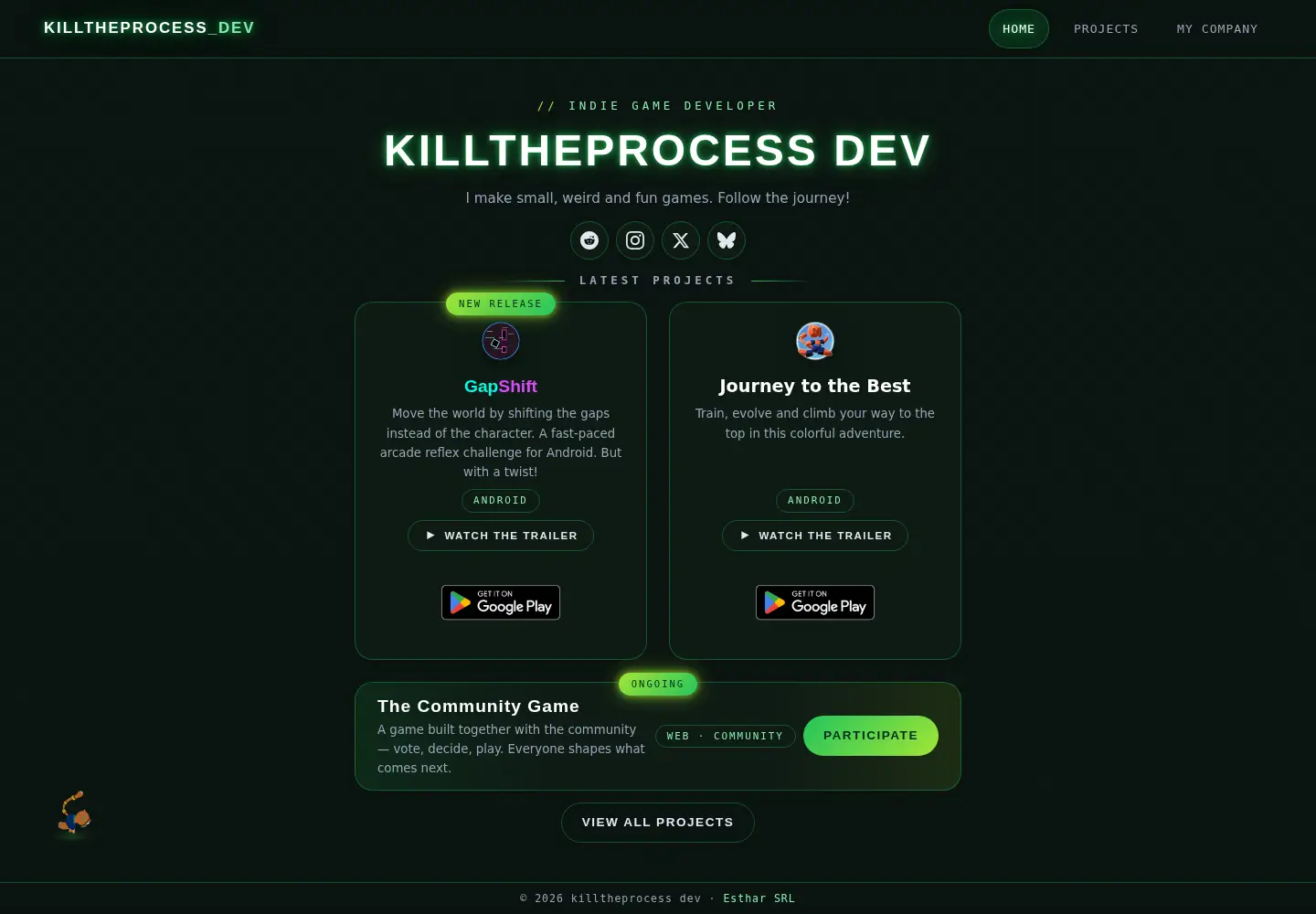Click the KILLTHEPROCESS_DEV site logo
1316x914 pixels.
pos(149,27)
